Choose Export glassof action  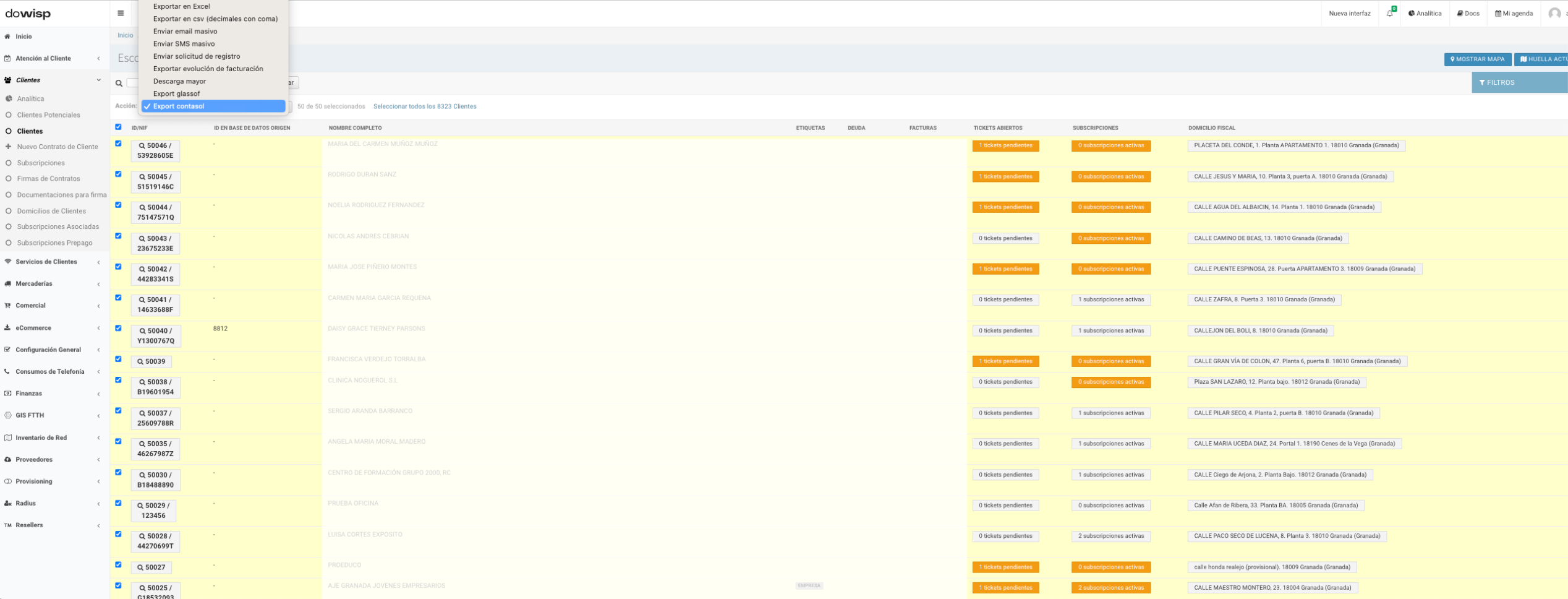click(213, 93)
